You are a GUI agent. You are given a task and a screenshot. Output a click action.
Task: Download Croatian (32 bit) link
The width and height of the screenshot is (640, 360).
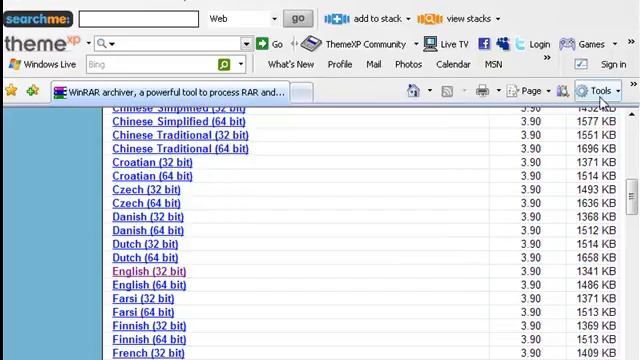(x=152, y=162)
